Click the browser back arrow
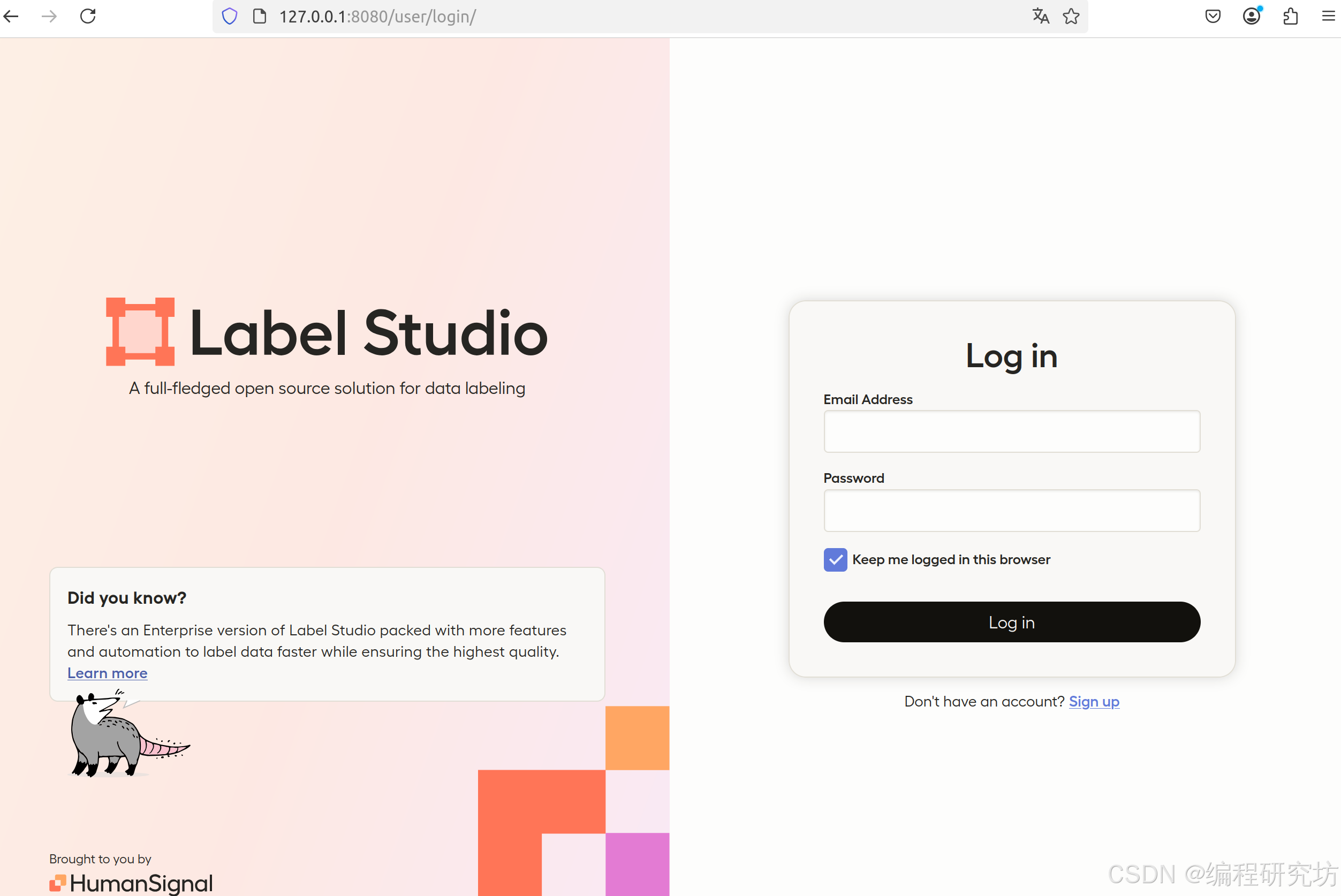The height and width of the screenshot is (896, 1341). pos(11,16)
